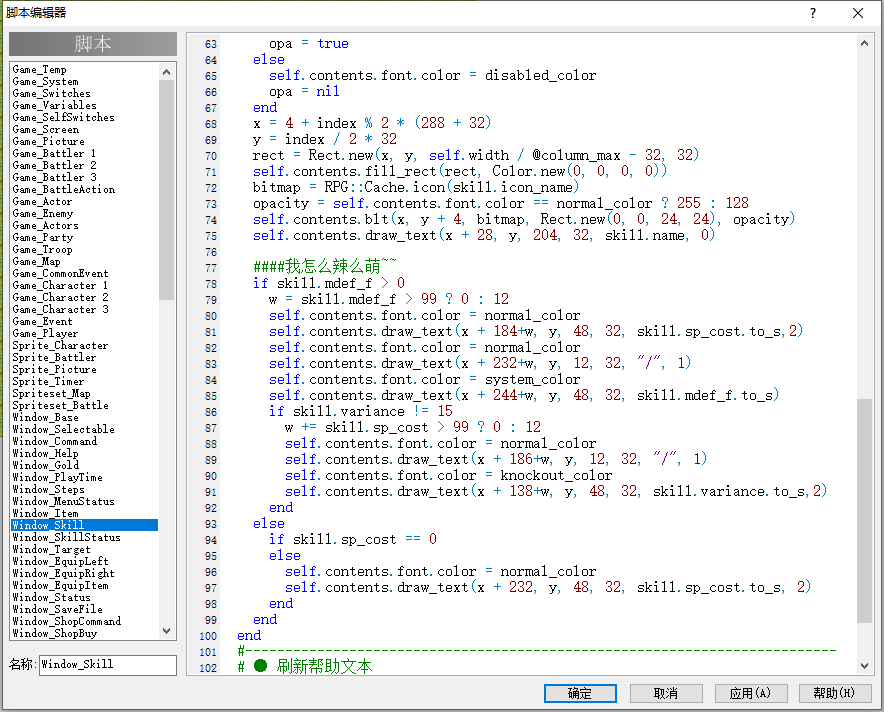Click the 取消 button

[x=666, y=693]
